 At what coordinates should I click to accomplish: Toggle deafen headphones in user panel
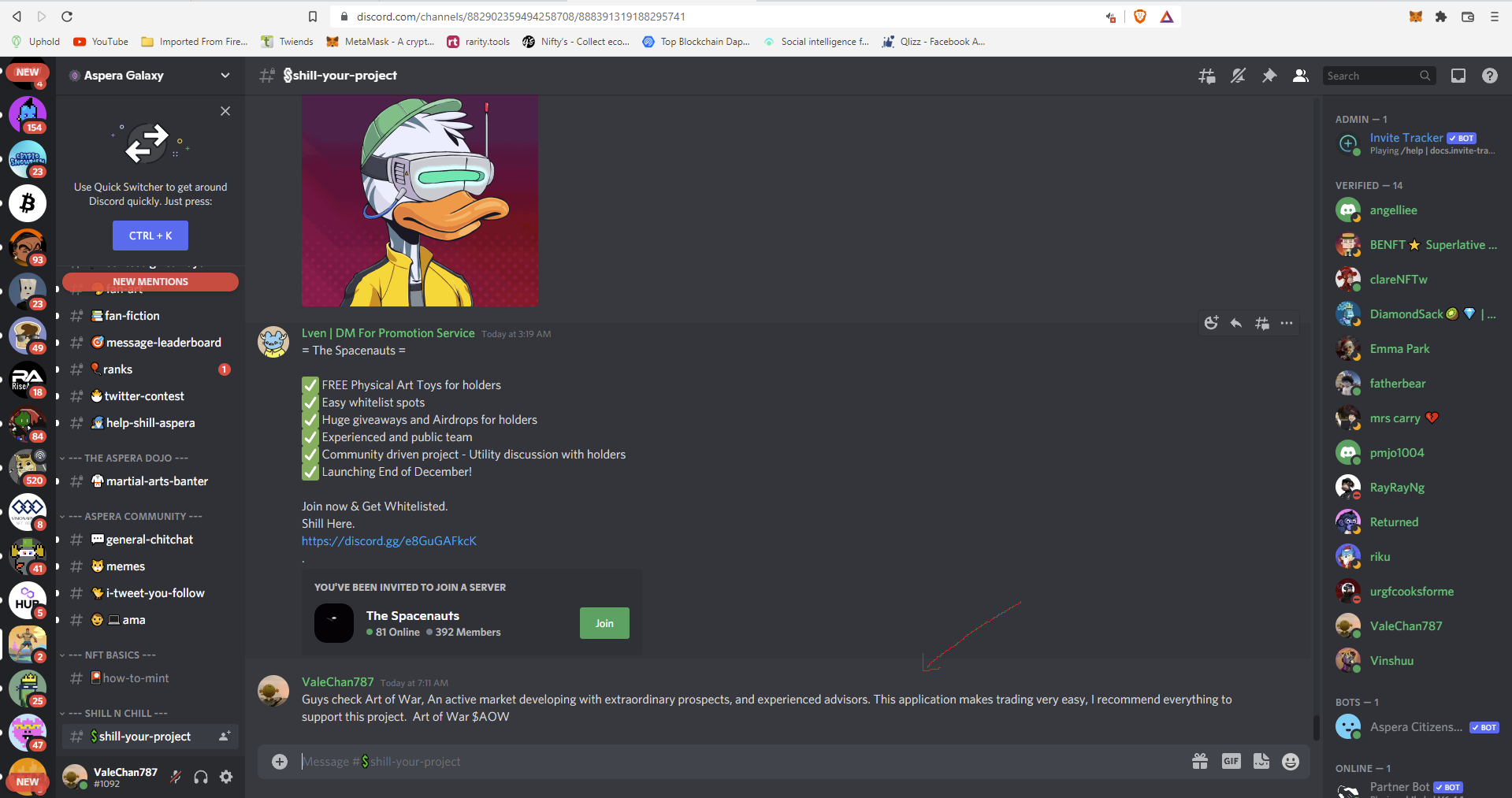(201, 777)
